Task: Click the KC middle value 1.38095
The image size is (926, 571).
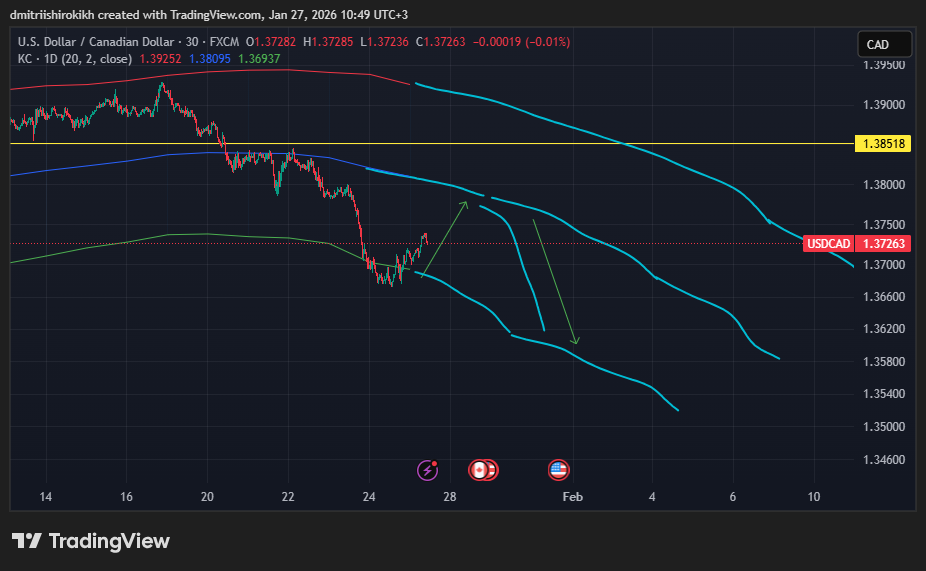Action: (x=210, y=58)
